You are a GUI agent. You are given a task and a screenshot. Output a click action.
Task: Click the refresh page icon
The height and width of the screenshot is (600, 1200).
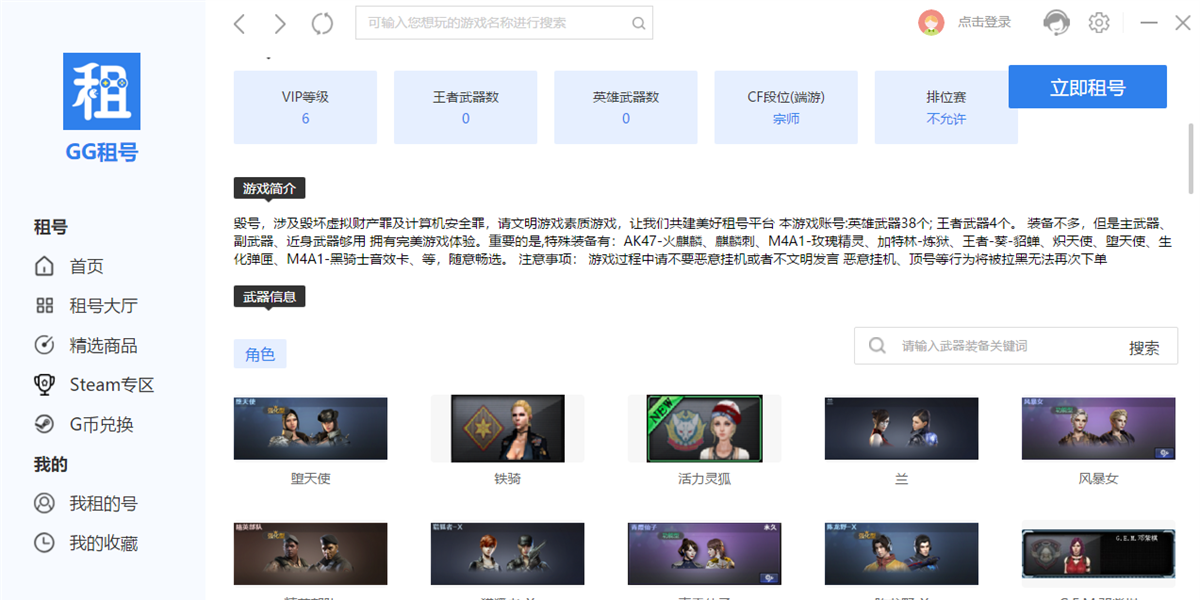click(x=322, y=24)
